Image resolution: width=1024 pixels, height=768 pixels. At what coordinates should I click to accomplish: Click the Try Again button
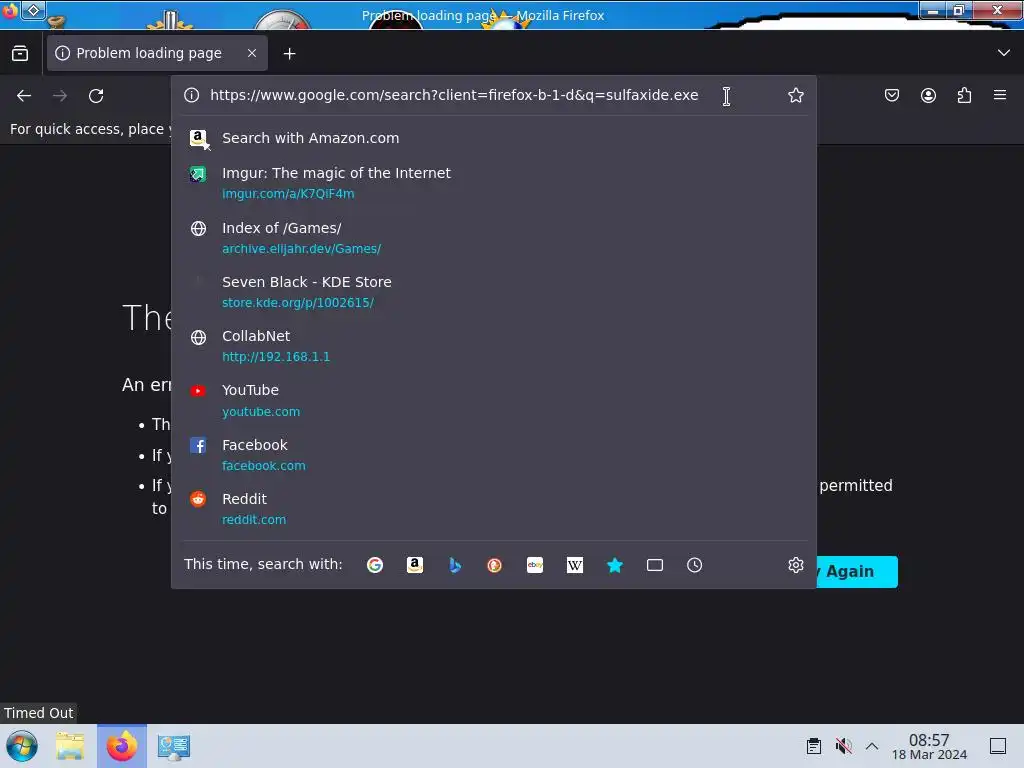pyautogui.click(x=857, y=572)
